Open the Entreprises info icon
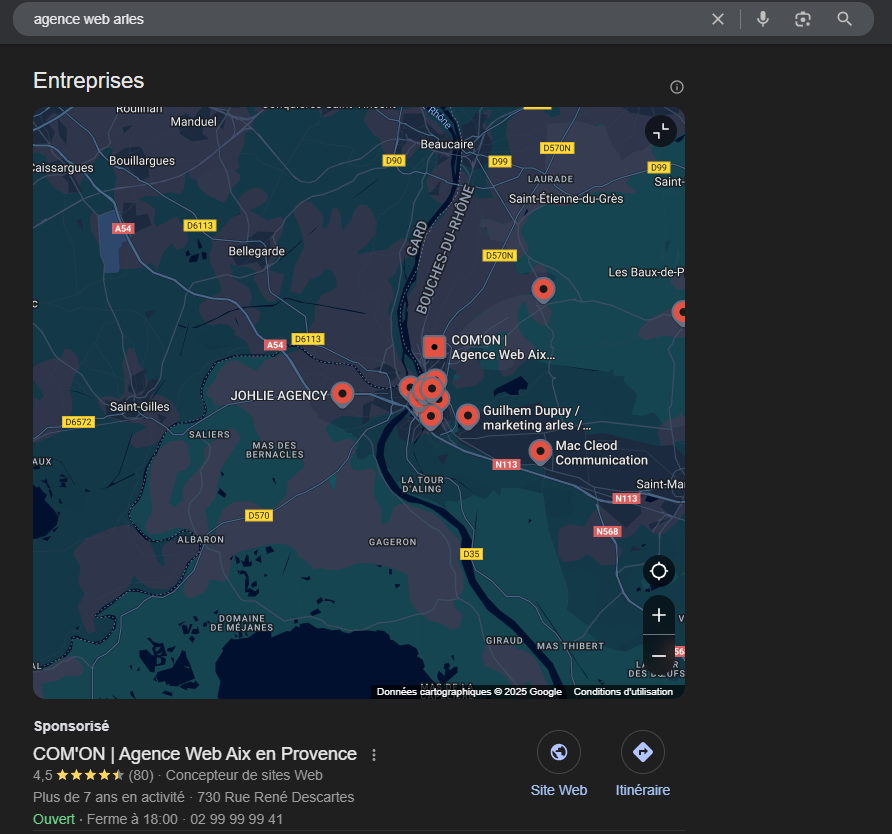The image size is (892, 834). tap(676, 87)
